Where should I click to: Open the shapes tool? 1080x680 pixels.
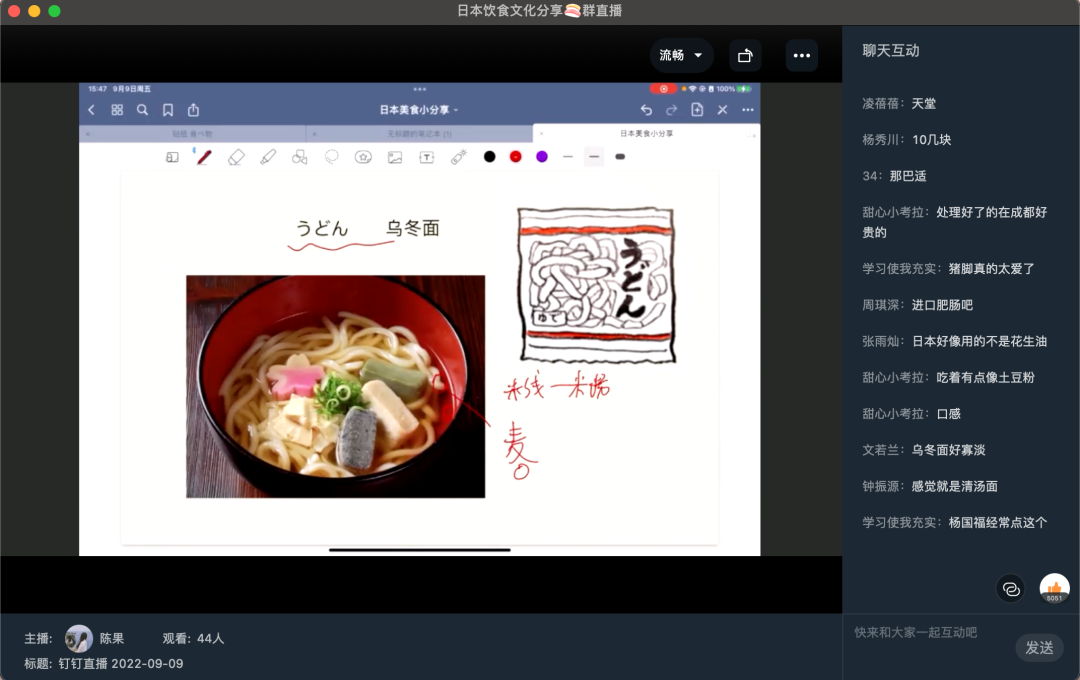pos(300,157)
